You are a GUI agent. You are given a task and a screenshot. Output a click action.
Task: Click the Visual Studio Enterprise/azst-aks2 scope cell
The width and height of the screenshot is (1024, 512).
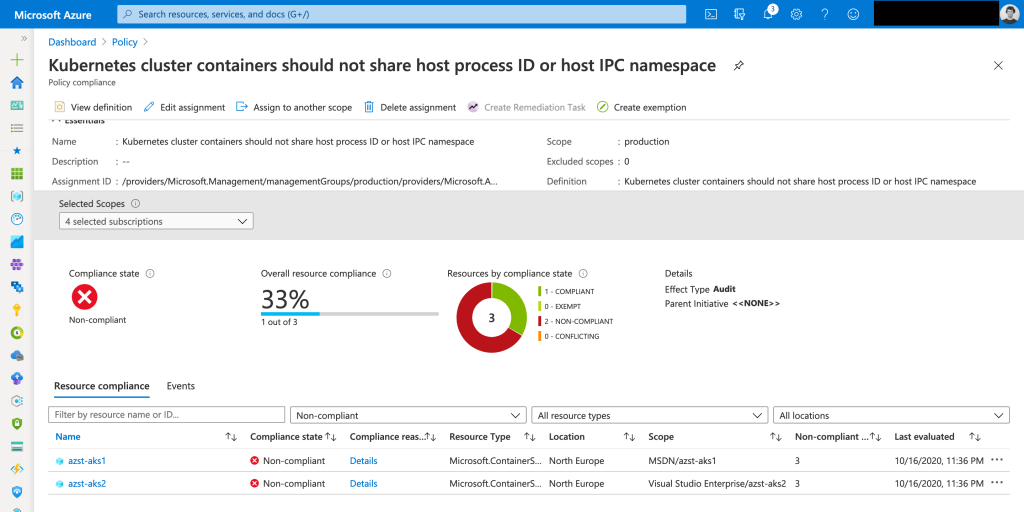[717, 483]
